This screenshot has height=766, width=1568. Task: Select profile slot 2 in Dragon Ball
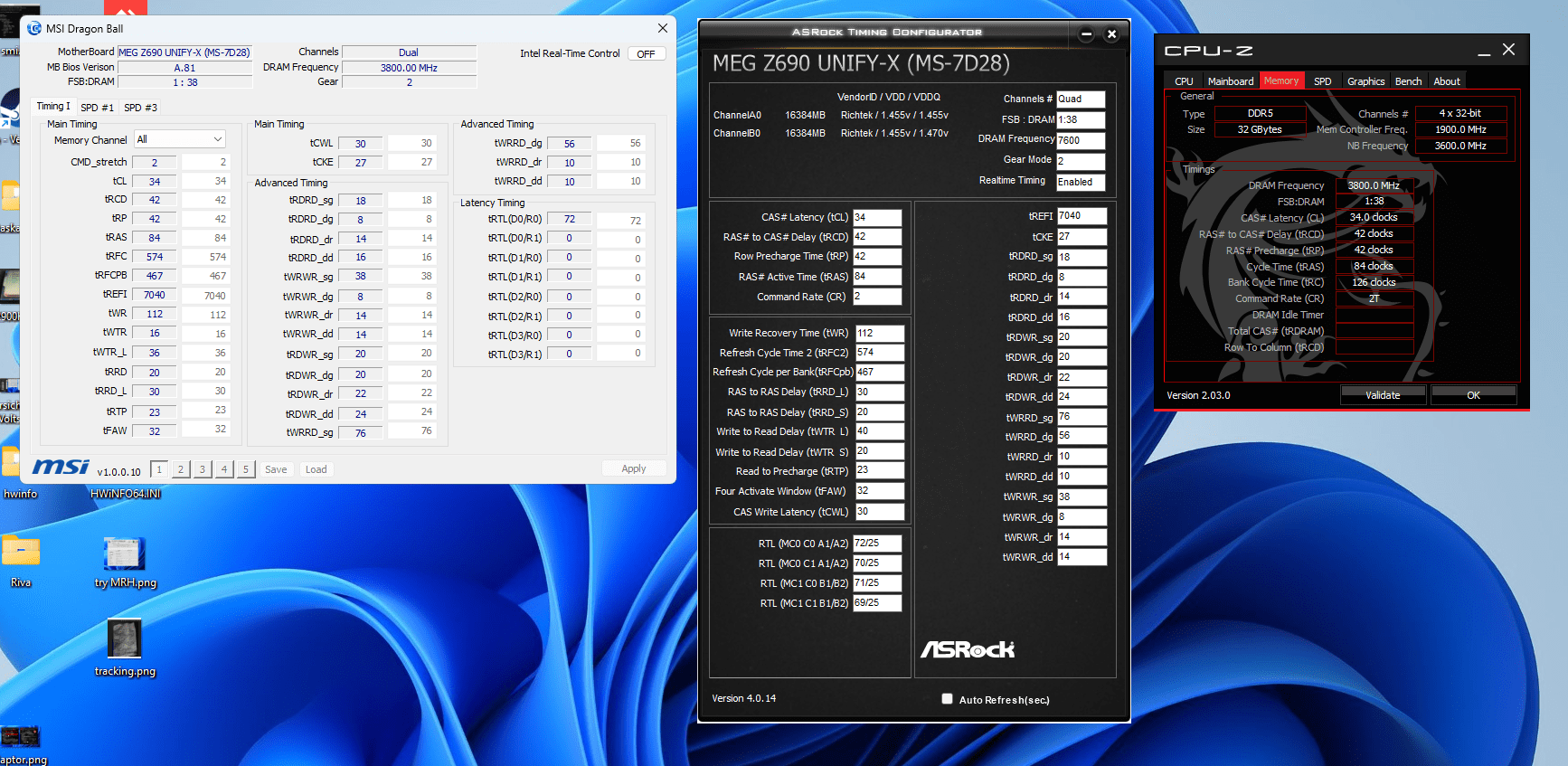point(181,469)
